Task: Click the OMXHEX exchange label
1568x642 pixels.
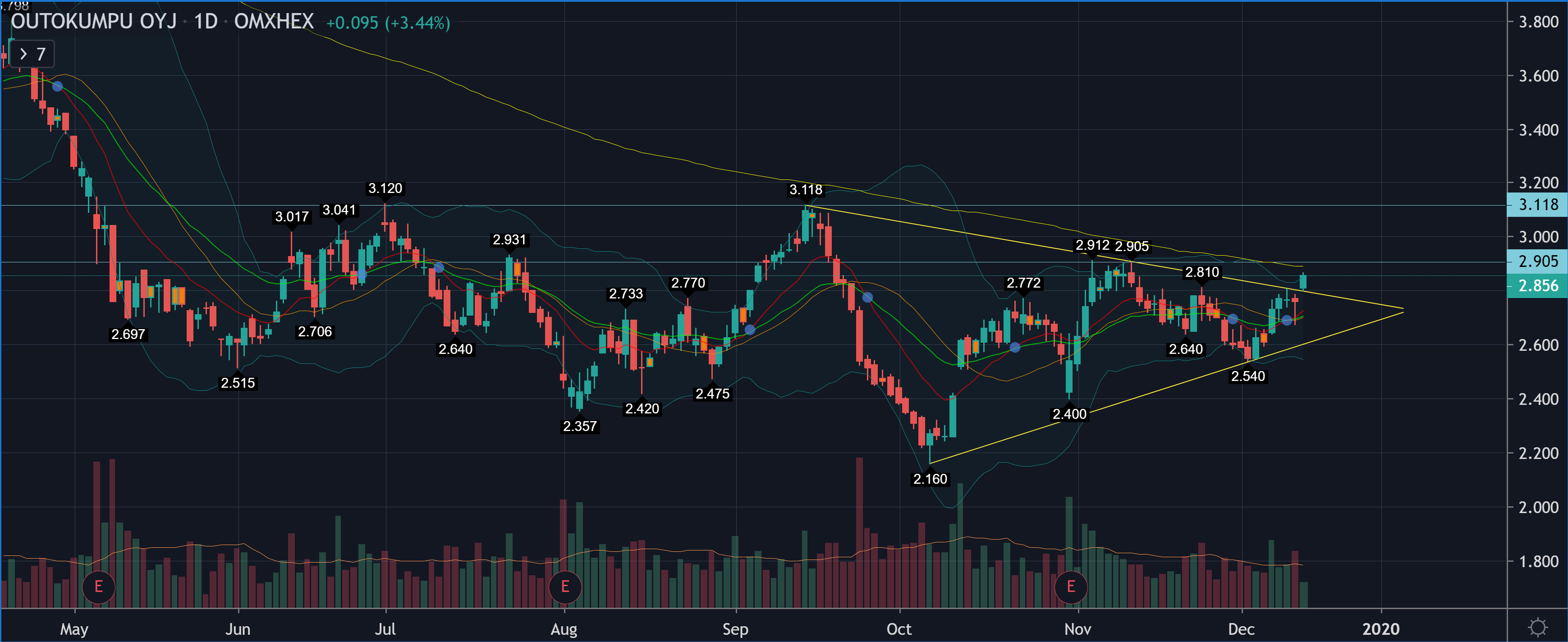Action: 274,22
